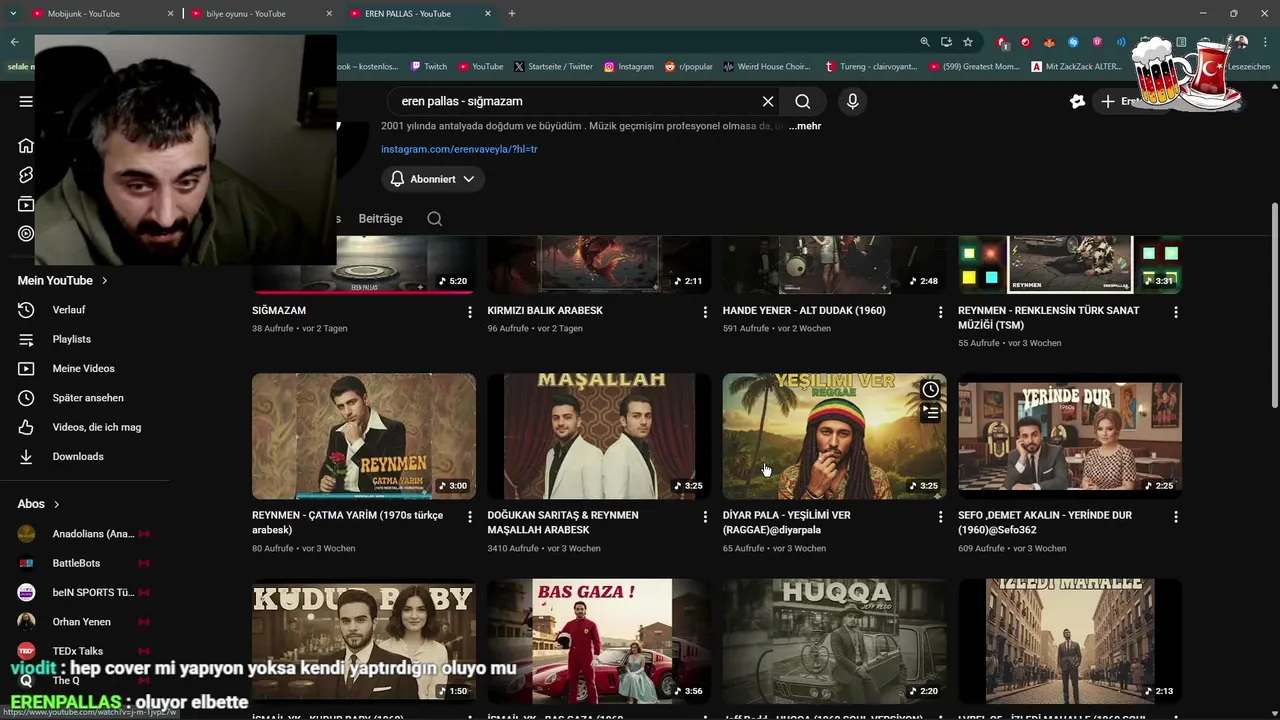Open the Chrome zoom magnifier in address bar
1280x720 pixels.
(x=925, y=42)
